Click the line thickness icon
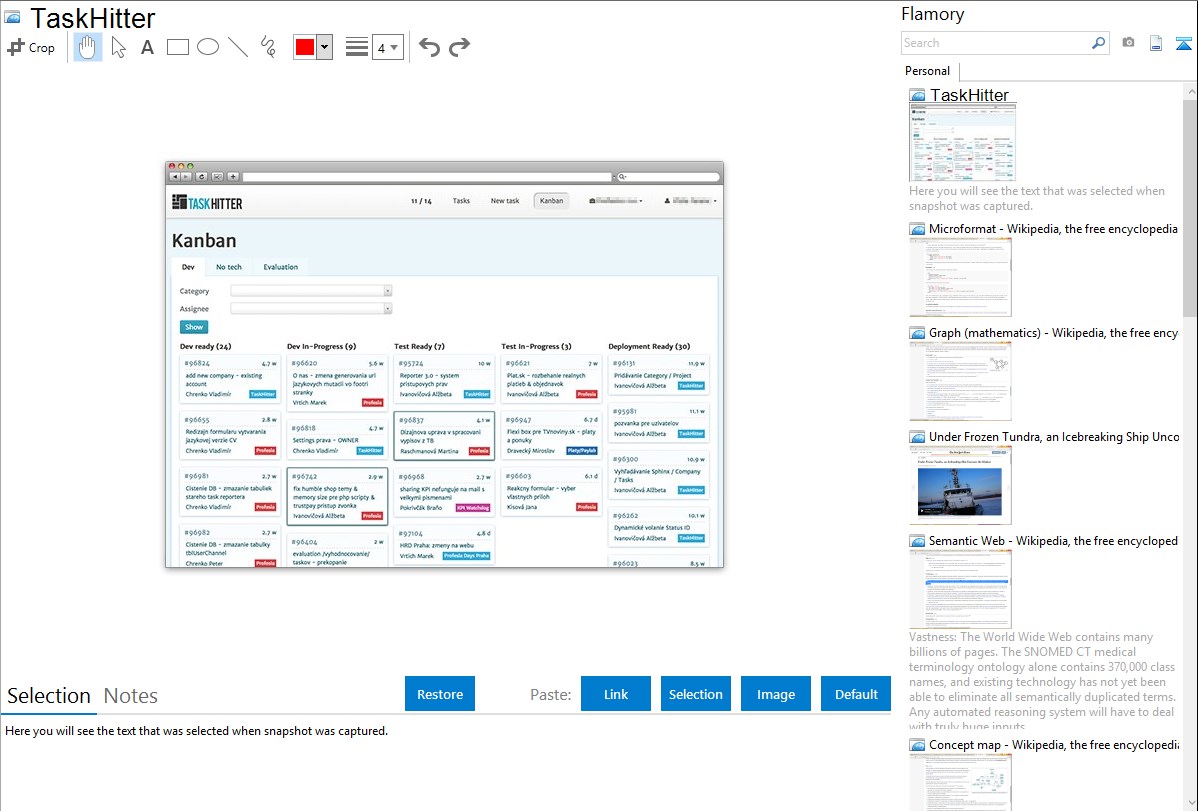 pyautogui.click(x=356, y=47)
